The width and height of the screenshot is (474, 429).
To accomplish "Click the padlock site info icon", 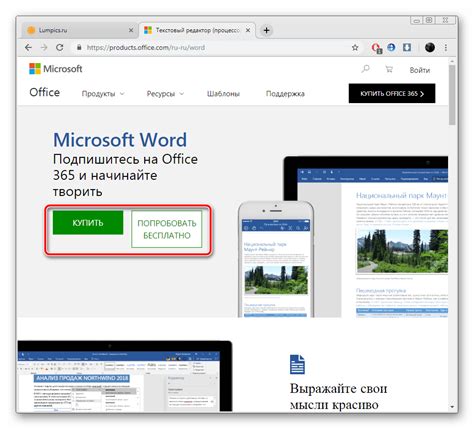I will pos(79,48).
